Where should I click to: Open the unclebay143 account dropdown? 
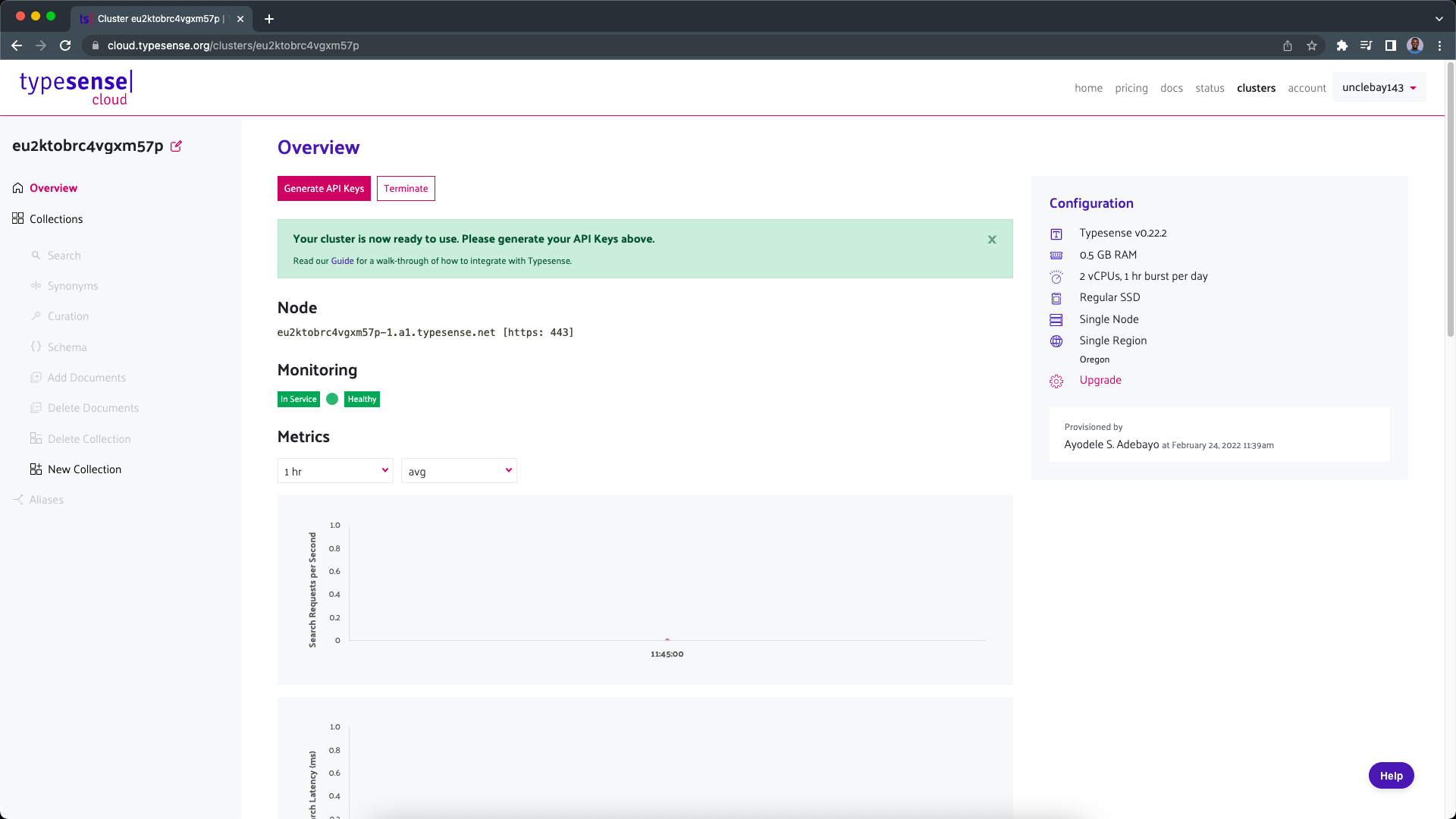pos(1379,87)
